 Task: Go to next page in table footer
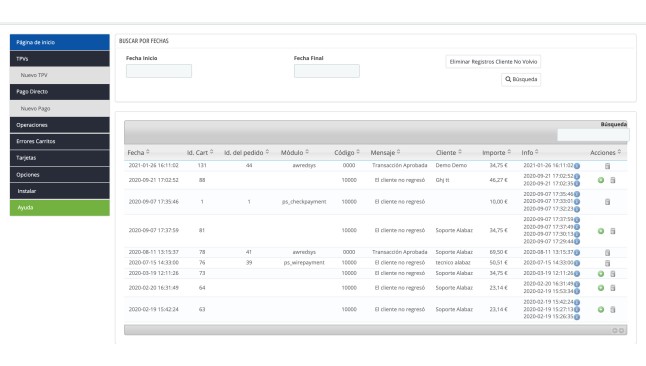tap(621, 331)
